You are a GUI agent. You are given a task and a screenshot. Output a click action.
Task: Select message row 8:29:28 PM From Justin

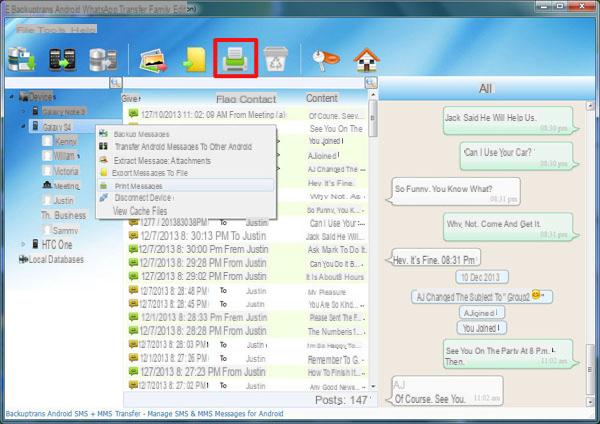point(247,263)
